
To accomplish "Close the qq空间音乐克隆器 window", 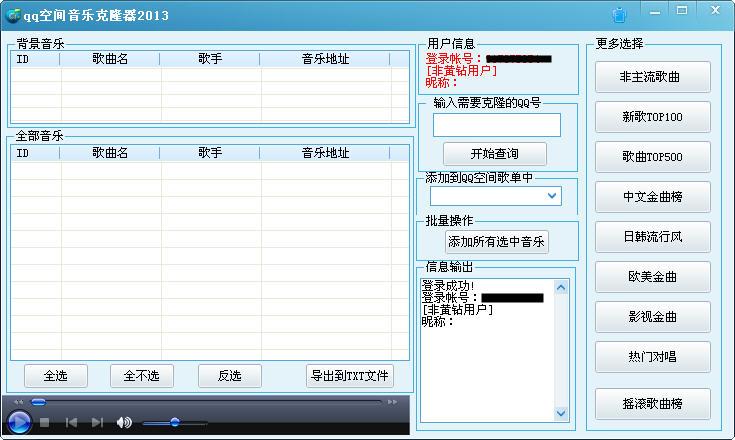I will 715,10.
